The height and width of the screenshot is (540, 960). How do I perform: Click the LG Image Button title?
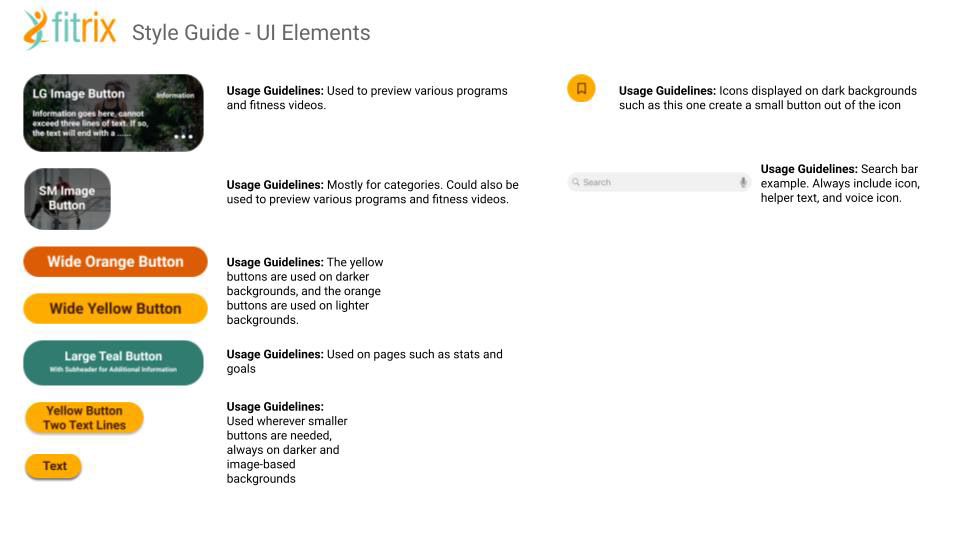tap(79, 94)
